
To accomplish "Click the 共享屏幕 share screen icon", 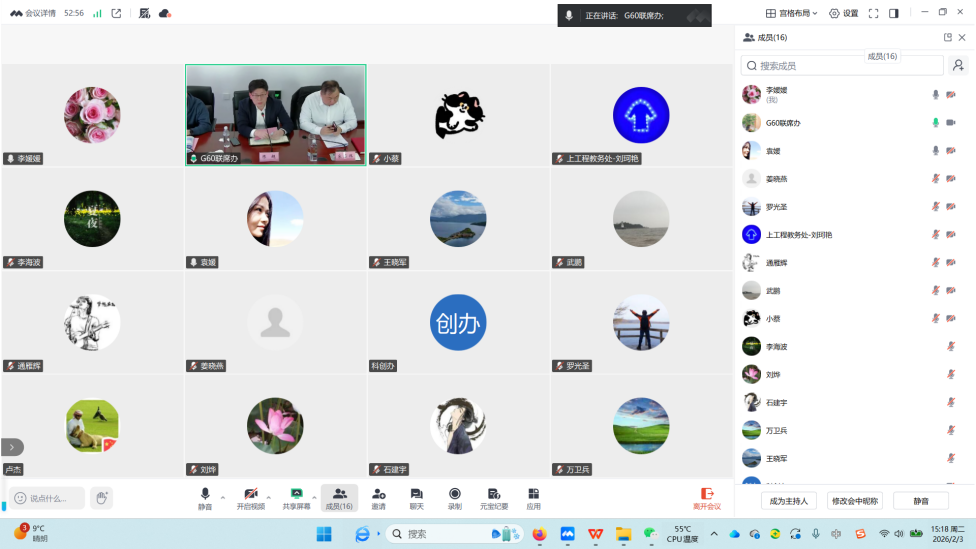I will (x=296, y=497).
